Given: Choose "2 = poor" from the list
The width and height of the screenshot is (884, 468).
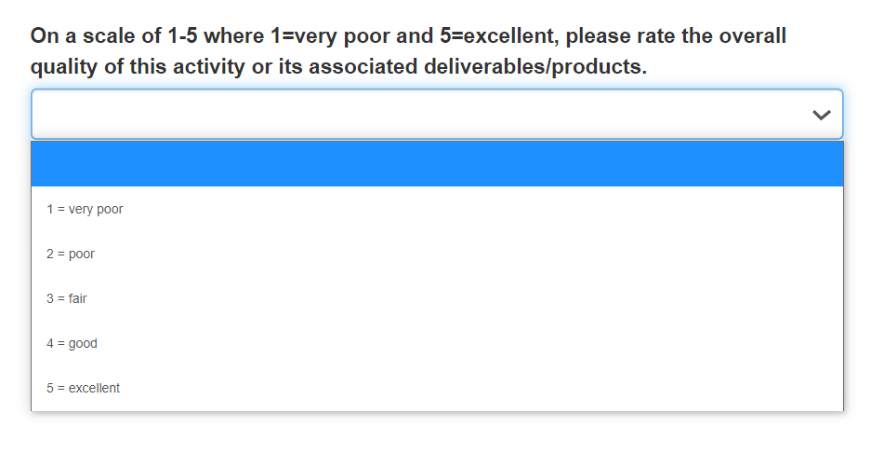Looking at the screenshot, I should coord(70,254).
